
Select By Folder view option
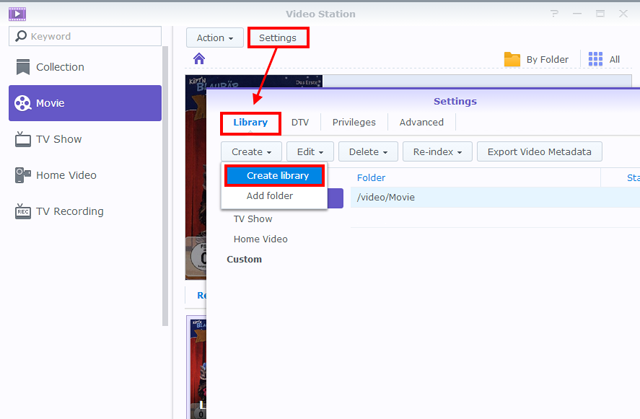(x=536, y=60)
